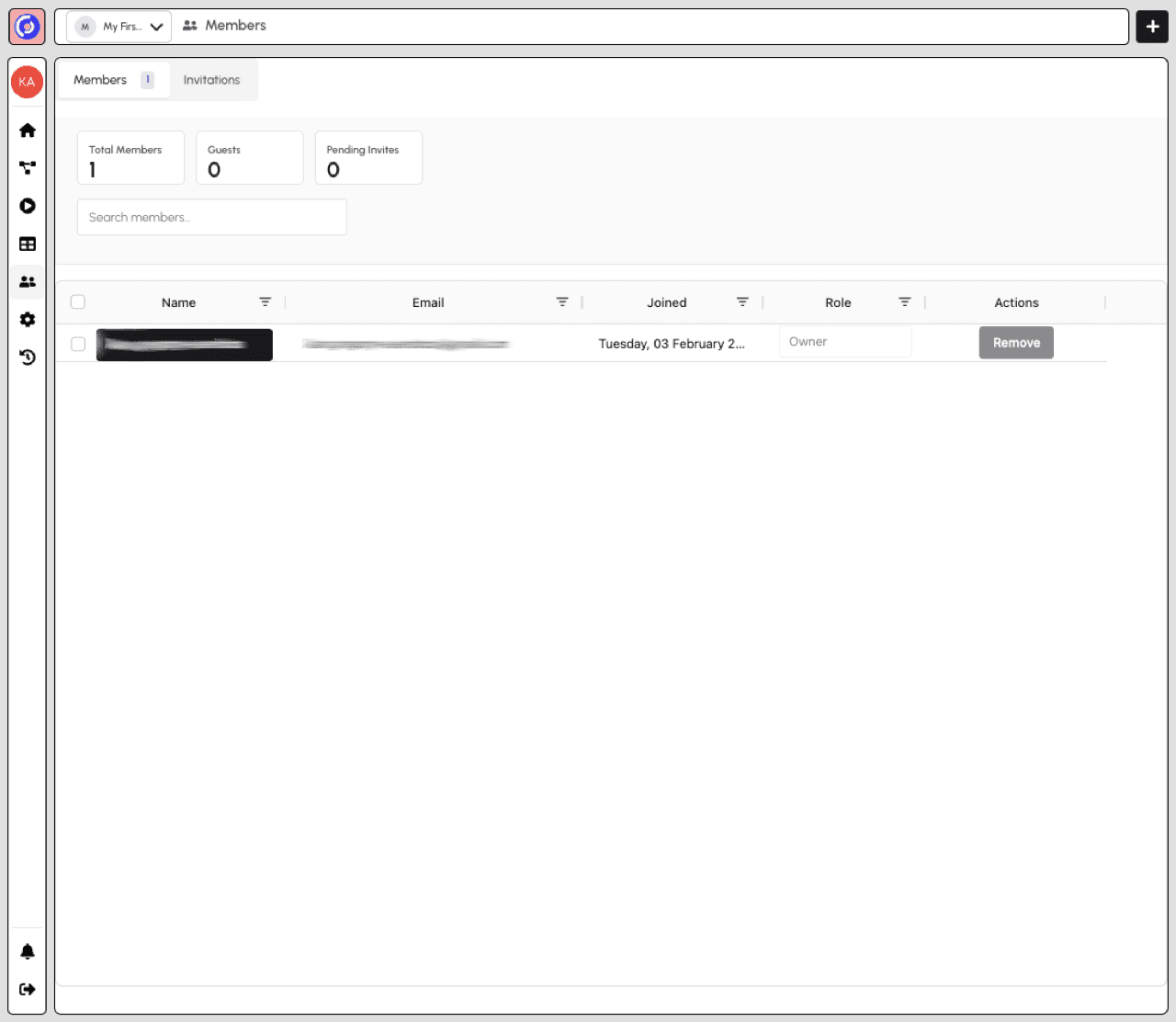Screen dimensions: 1176x1022
Task: Open the Runs section via the play icon
Action: tap(28, 206)
